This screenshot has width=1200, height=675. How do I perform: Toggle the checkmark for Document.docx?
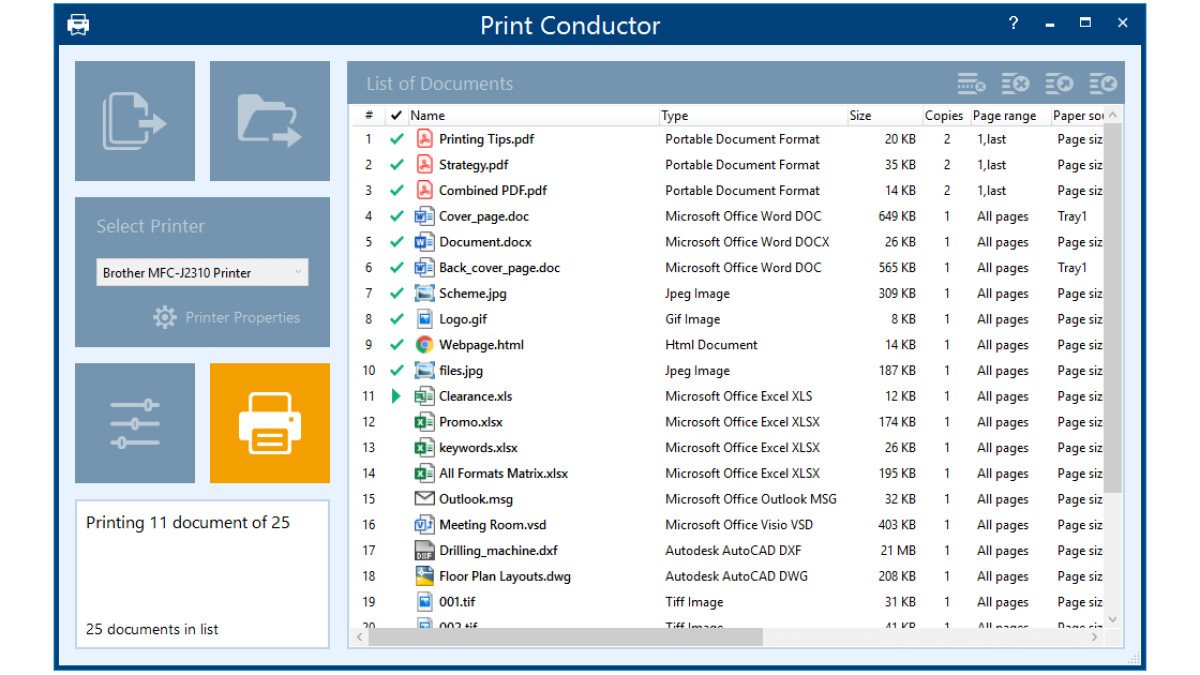pyautogui.click(x=397, y=242)
